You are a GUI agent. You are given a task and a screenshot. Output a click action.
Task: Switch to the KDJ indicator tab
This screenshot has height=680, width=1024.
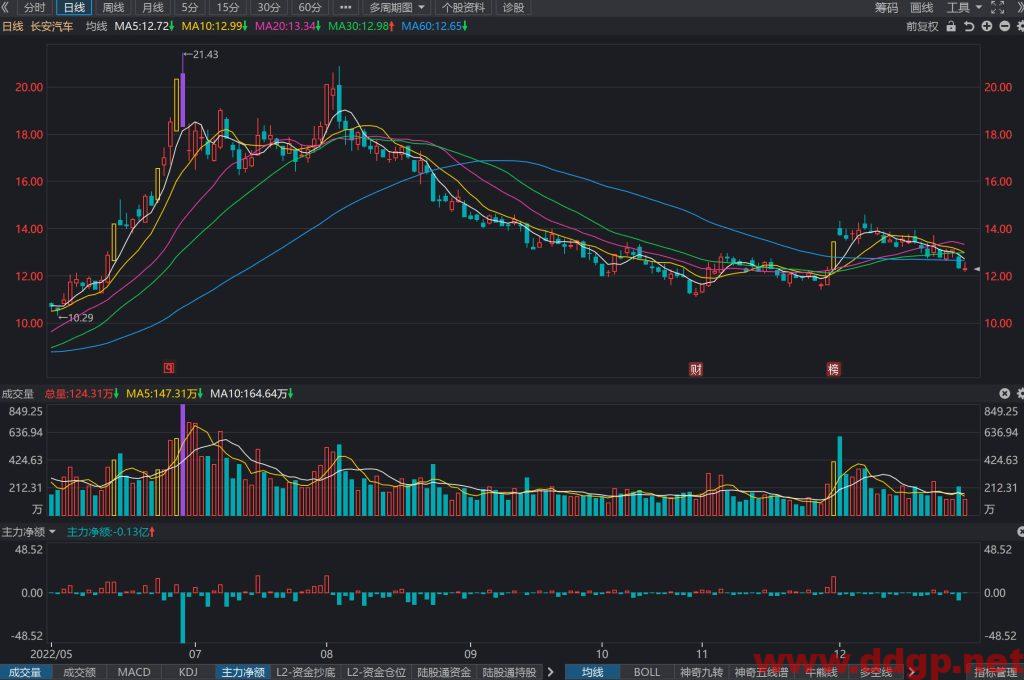[188, 672]
